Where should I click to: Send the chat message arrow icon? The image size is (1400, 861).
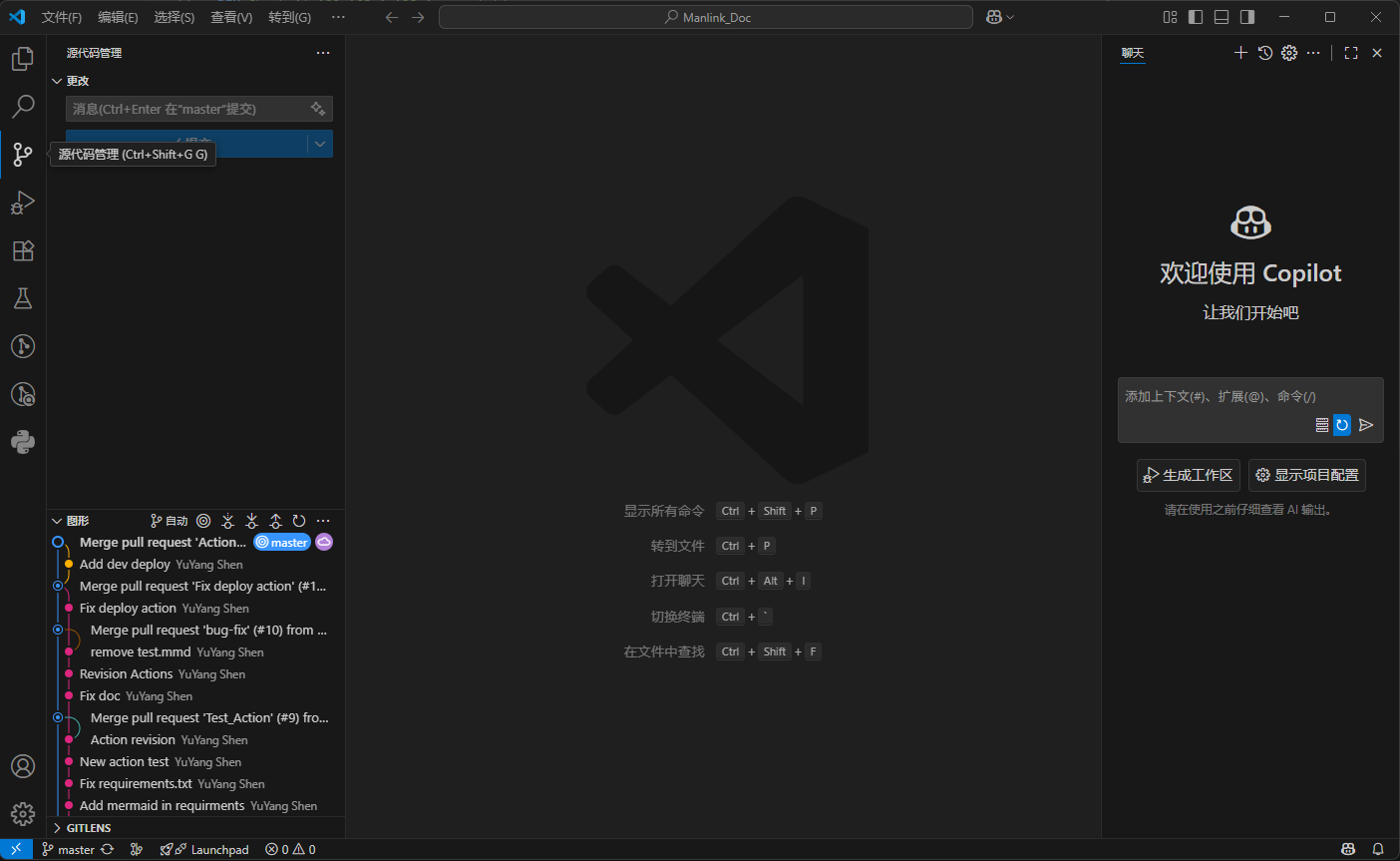pyautogui.click(x=1366, y=425)
